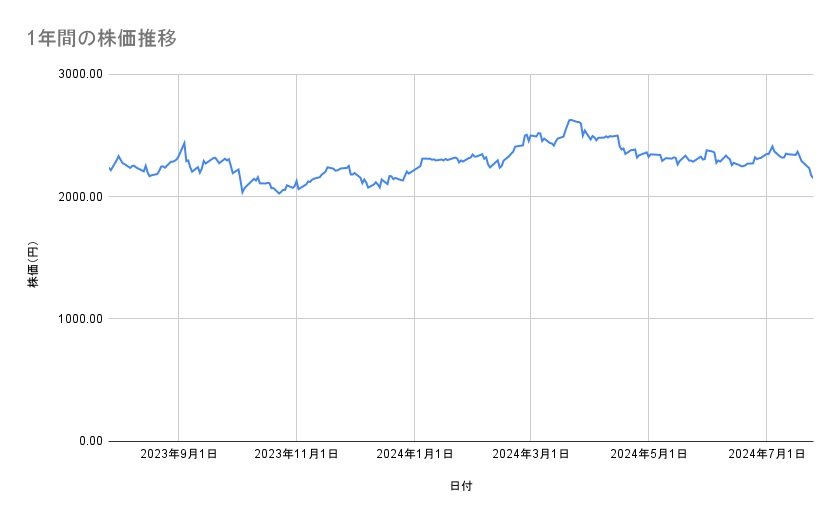Click the line's spike near 2023年9月1日
The width and height of the screenshot is (839, 519).
click(185, 142)
